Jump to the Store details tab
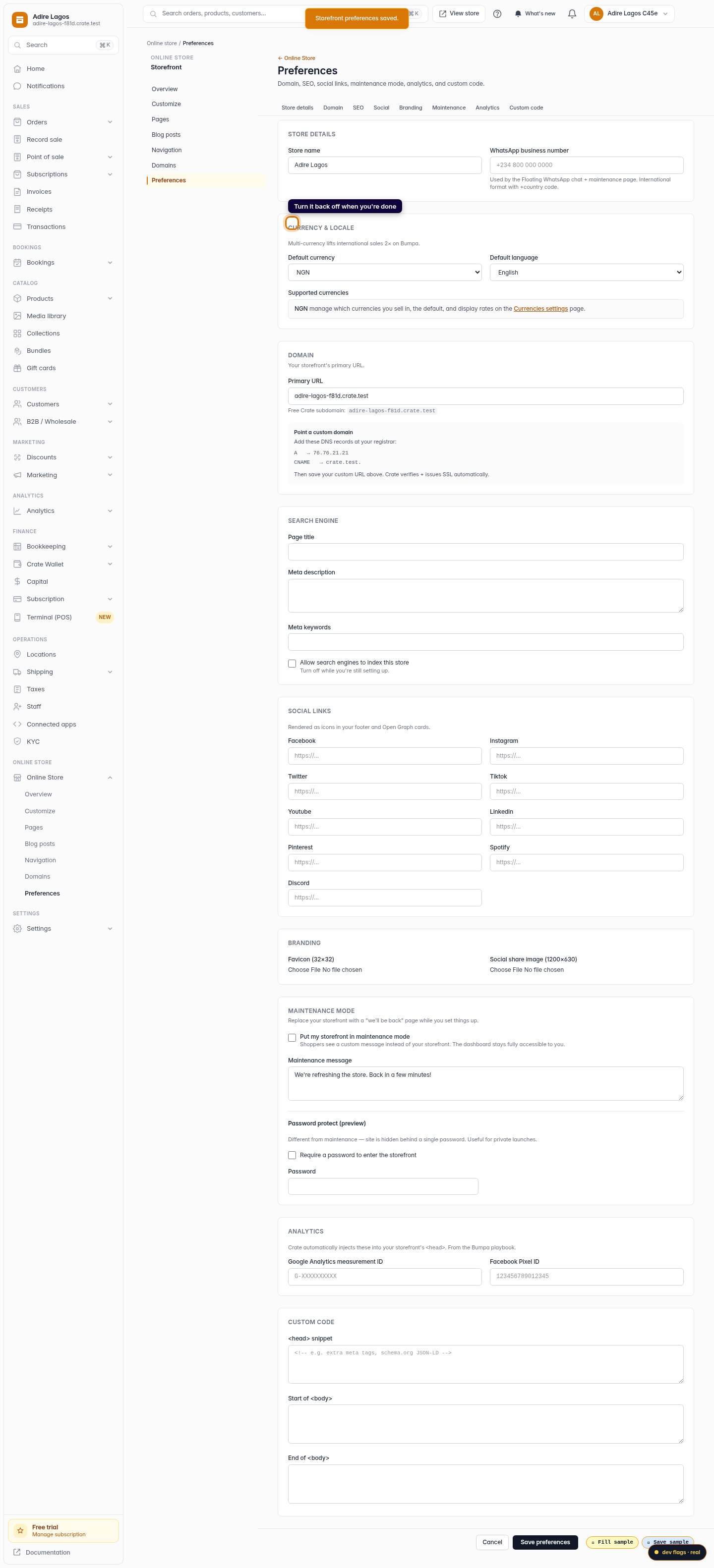Screen dimensions: 714x1568 click(297, 108)
